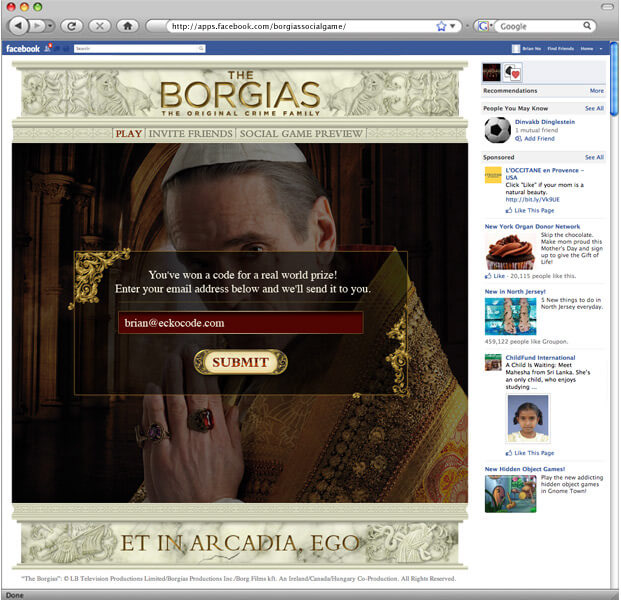
Task: Click the magnifier in the Google search box
Action: click(x=587, y=26)
